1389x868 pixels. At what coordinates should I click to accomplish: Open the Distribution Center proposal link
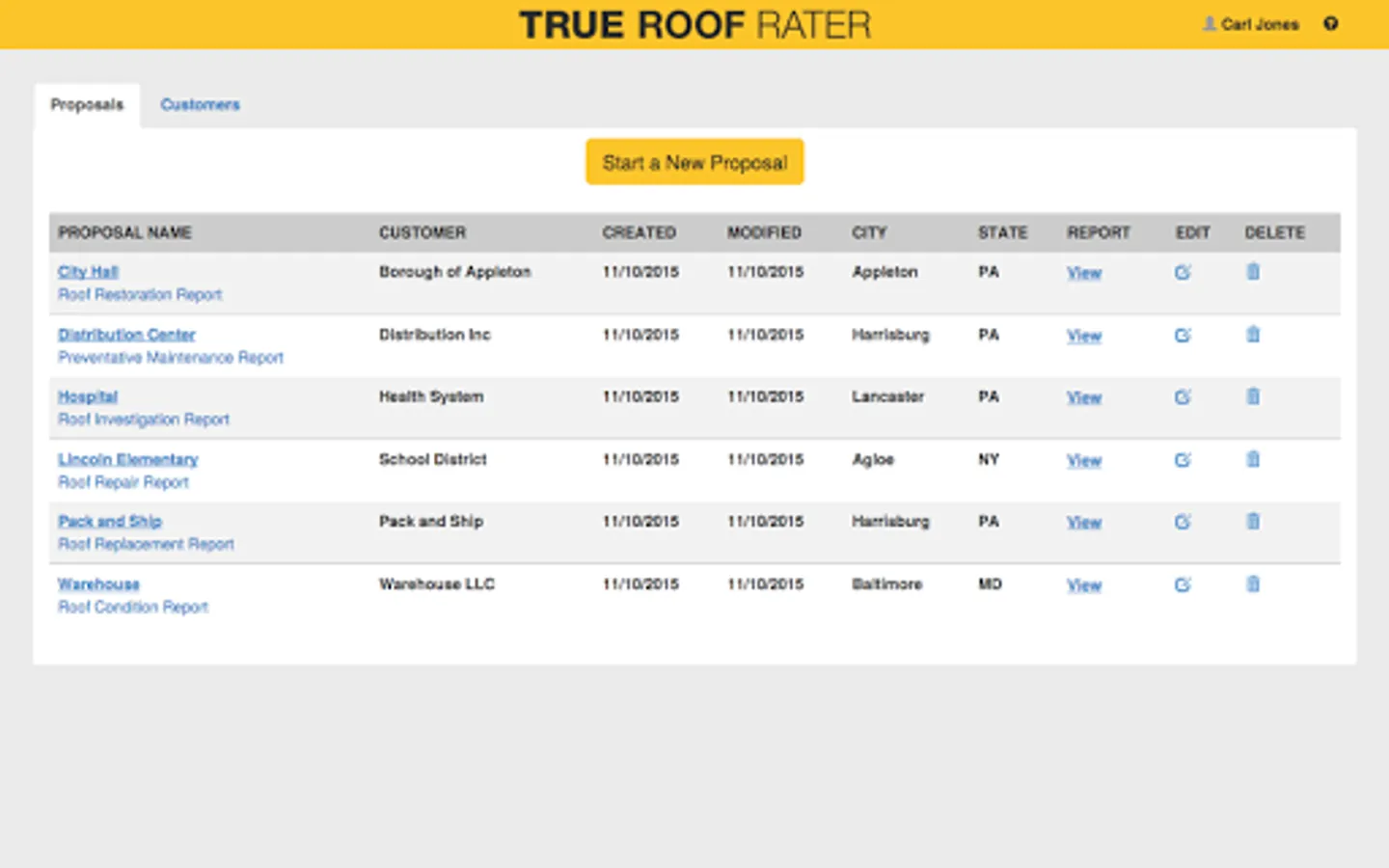pos(126,335)
